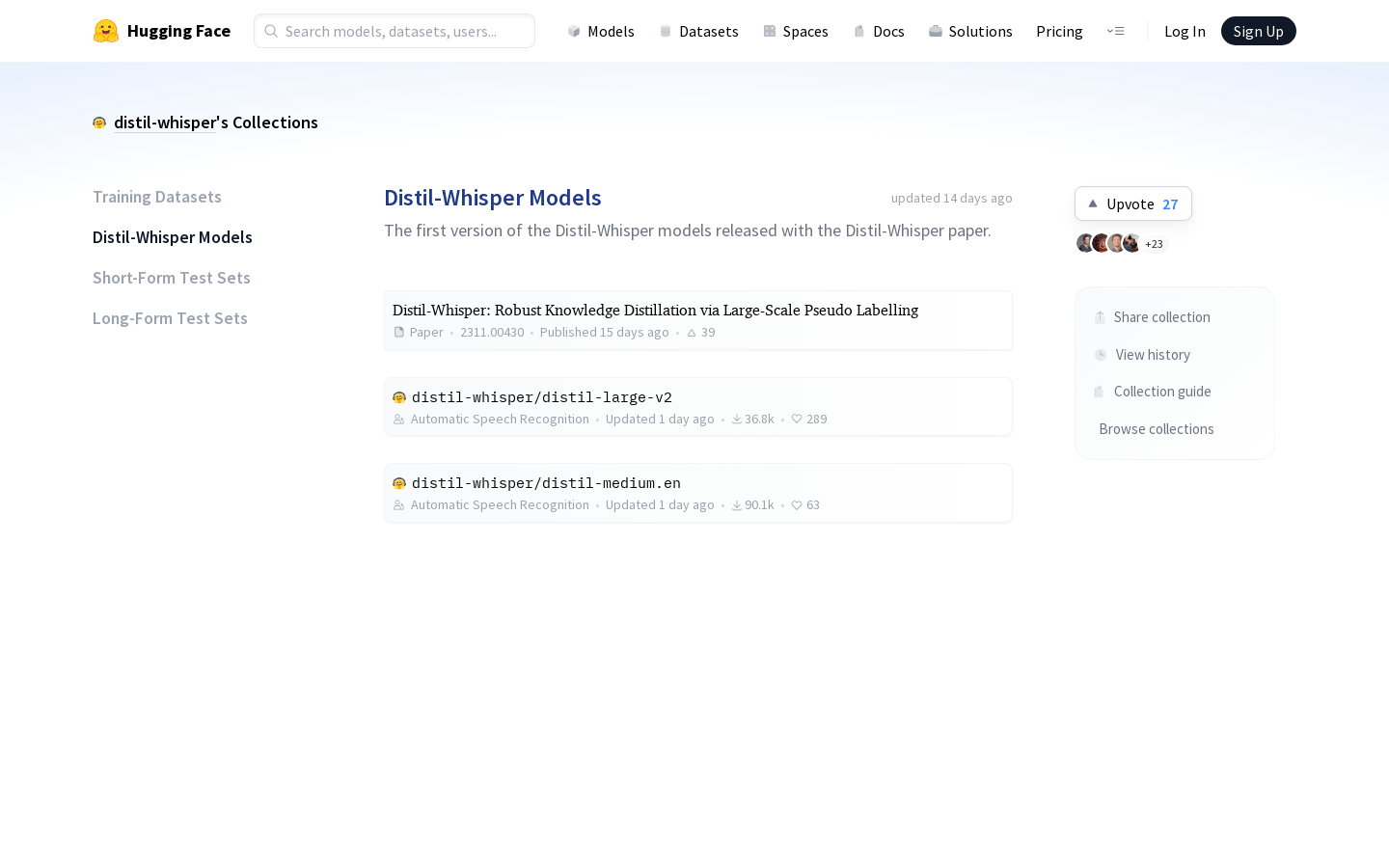
Task: Click the paper ID 2311.00430
Action: pos(492,333)
